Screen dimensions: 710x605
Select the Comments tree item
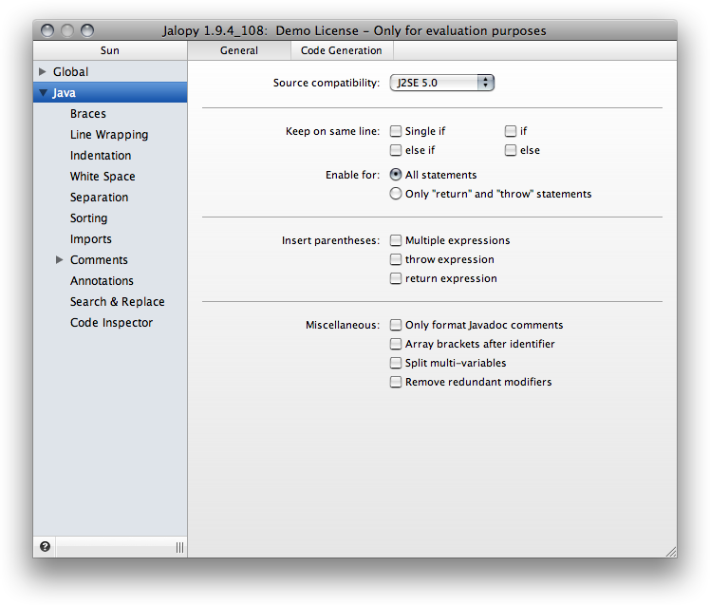[x=99, y=260]
